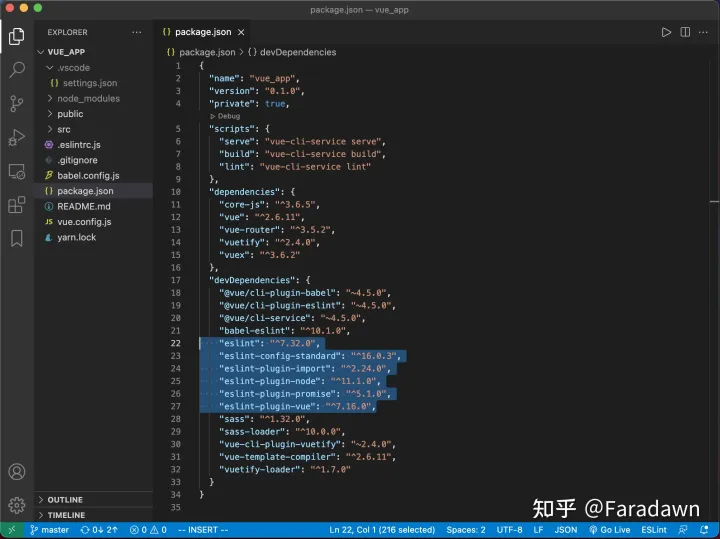720x539 pixels.
Task: Click the "vuetify" dependency line
Action: (269, 242)
